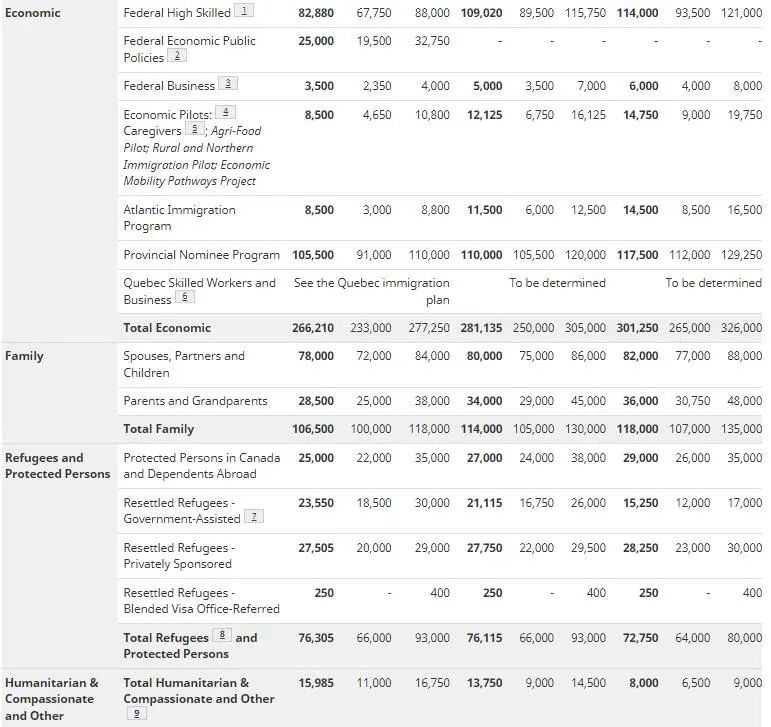The height and width of the screenshot is (727, 771).
Task: Select the Total Family row label
Action: [x=158, y=429]
